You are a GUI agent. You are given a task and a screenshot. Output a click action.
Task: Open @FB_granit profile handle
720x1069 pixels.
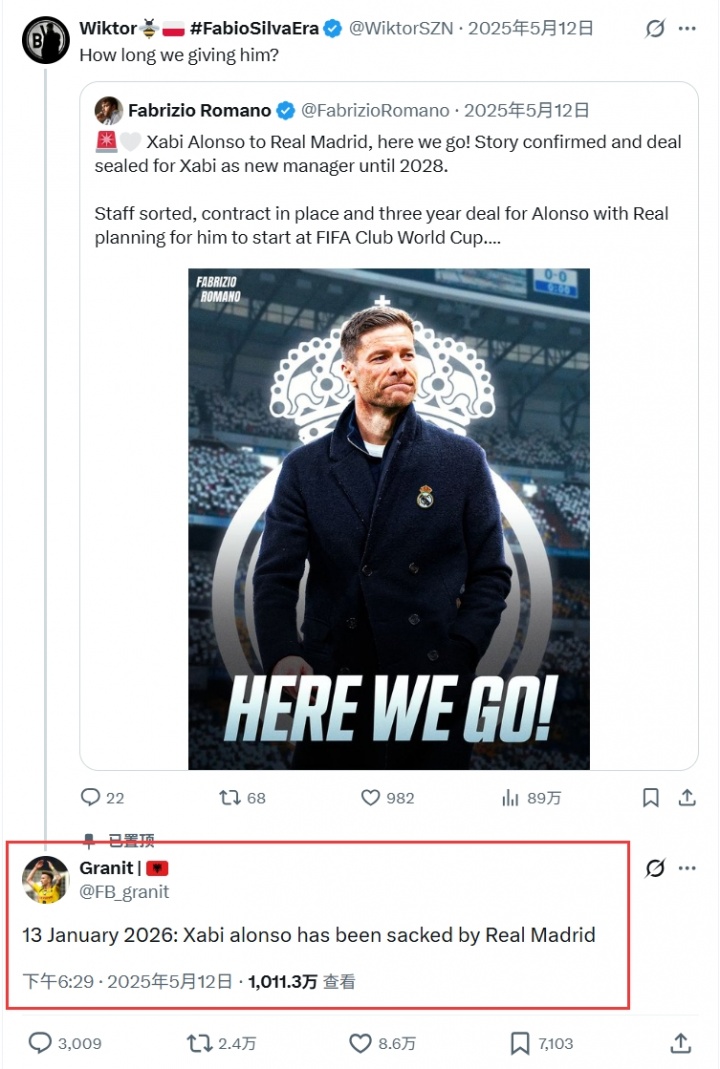(124, 891)
